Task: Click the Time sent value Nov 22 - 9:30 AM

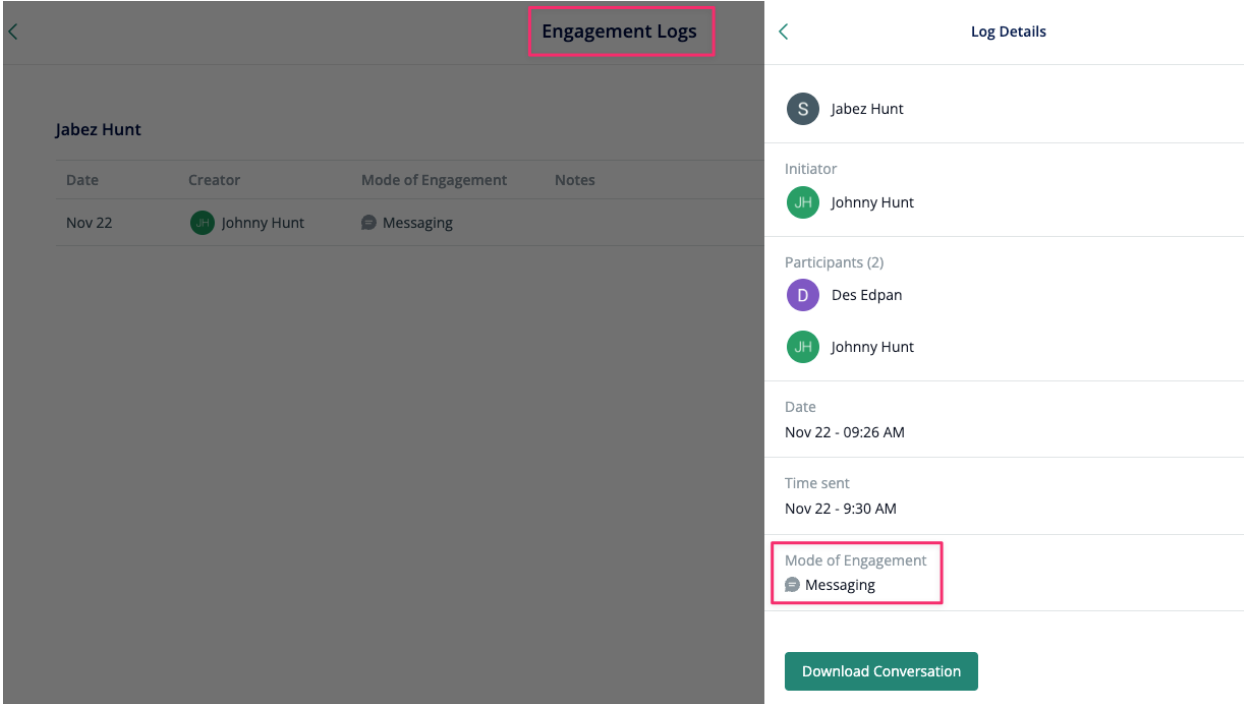Action: 840,508
